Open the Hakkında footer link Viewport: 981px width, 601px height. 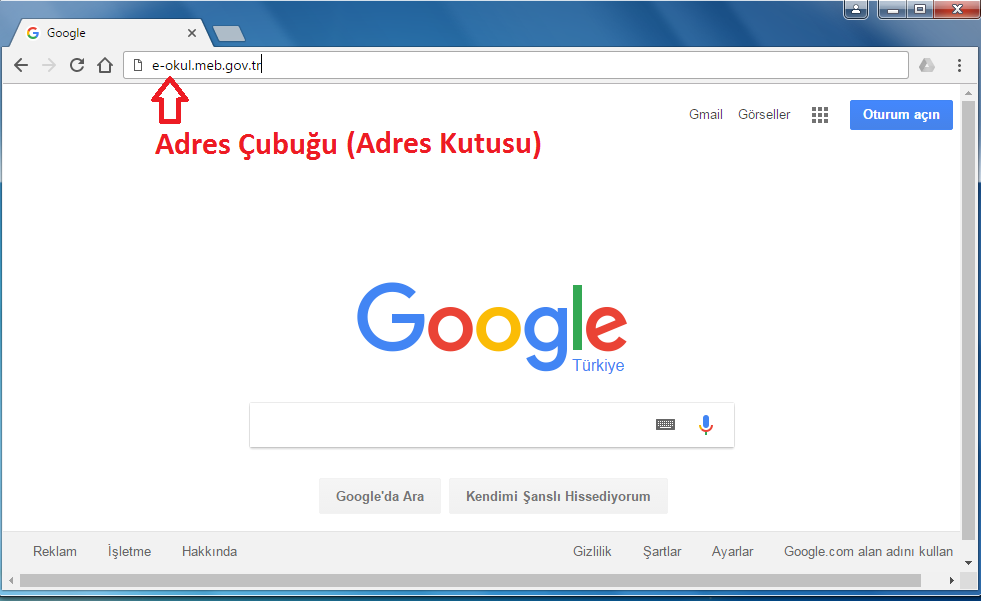210,552
